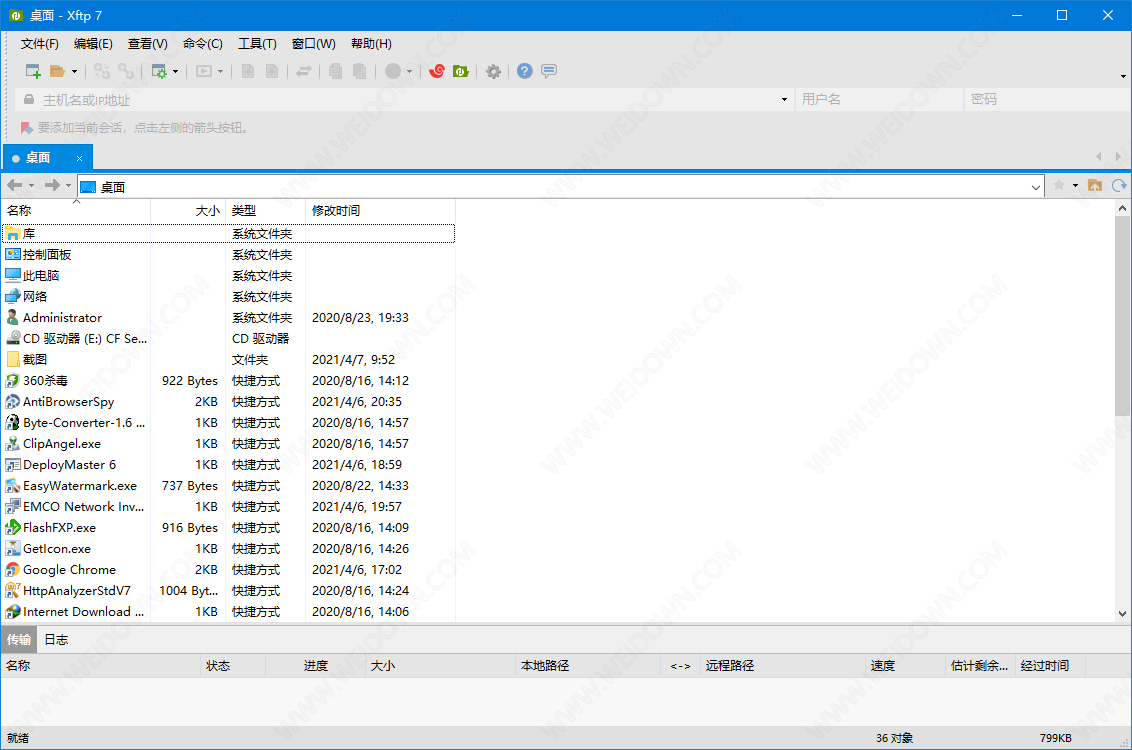1132x750 pixels.
Task: Click the green Xftp folder icon
Action: tap(461, 71)
